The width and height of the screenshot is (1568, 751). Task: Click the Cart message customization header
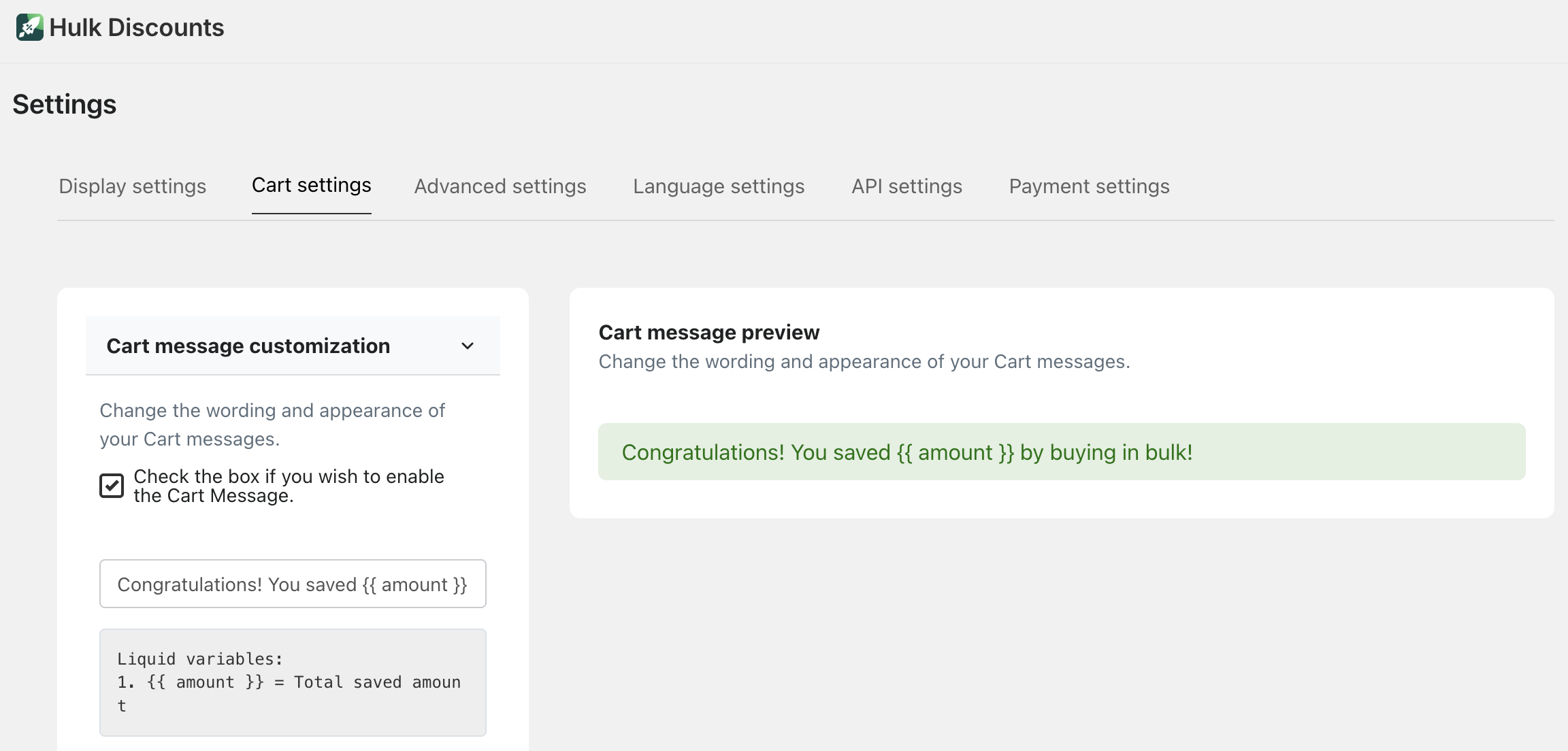[x=248, y=346]
